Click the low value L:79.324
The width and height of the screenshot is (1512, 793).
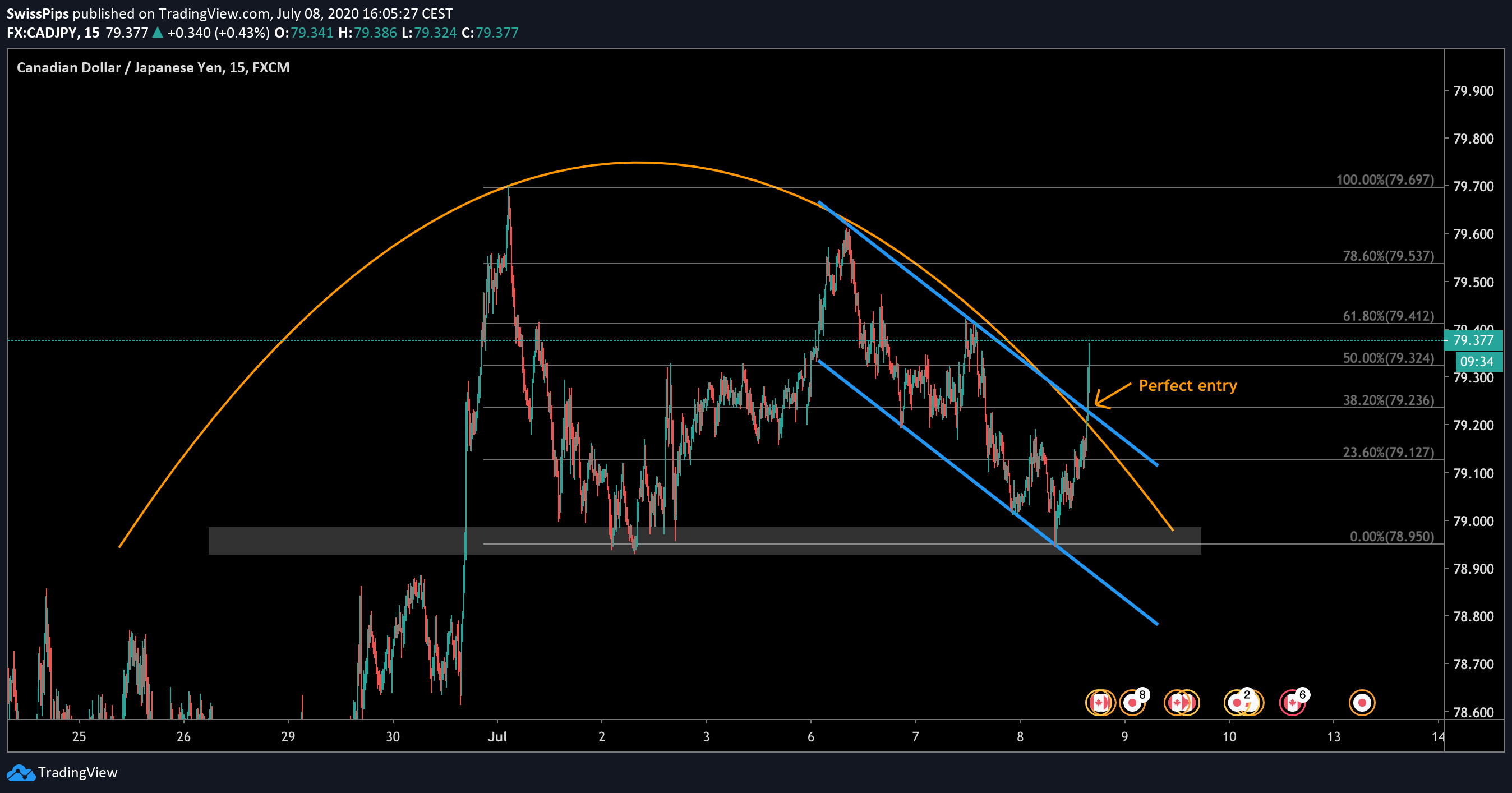click(429, 33)
